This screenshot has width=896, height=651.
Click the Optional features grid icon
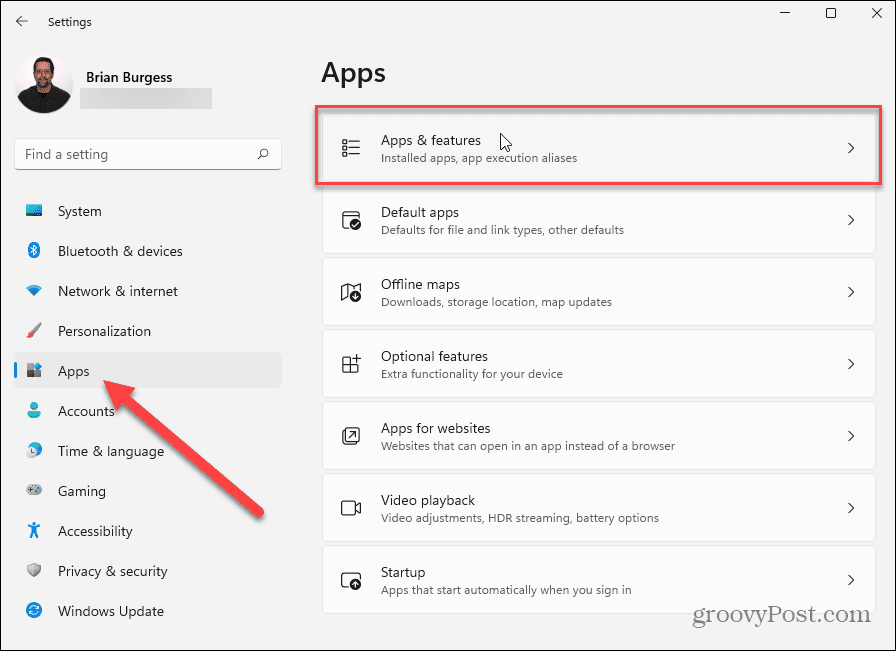pos(351,364)
